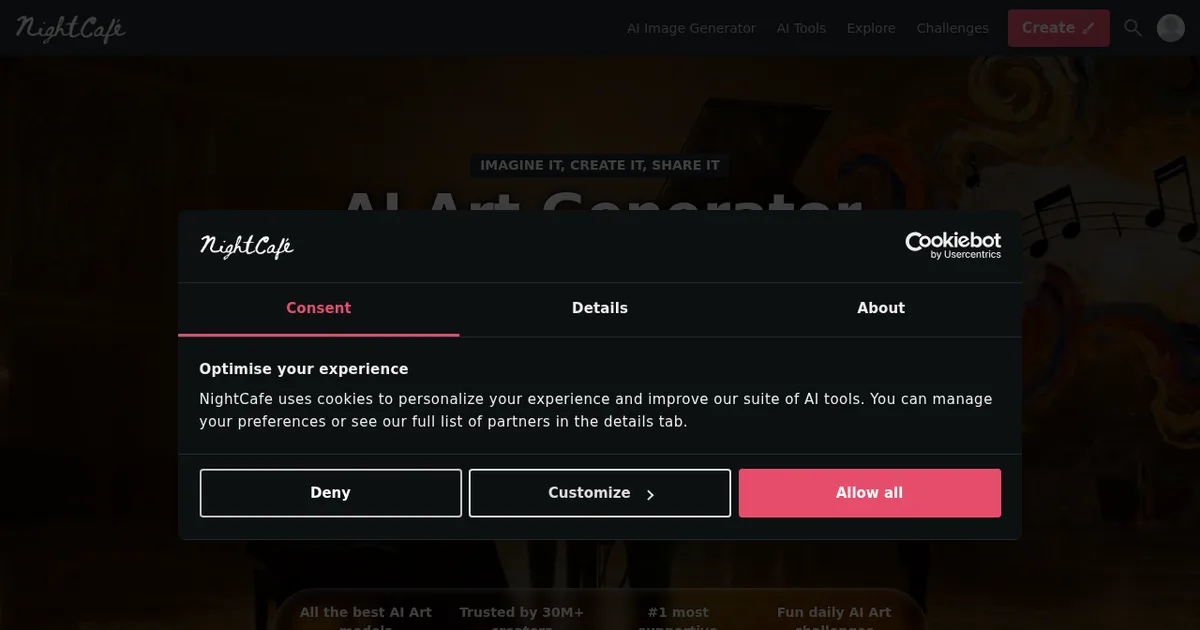The width and height of the screenshot is (1200, 630).
Task: Deny all cookies
Action: click(331, 493)
